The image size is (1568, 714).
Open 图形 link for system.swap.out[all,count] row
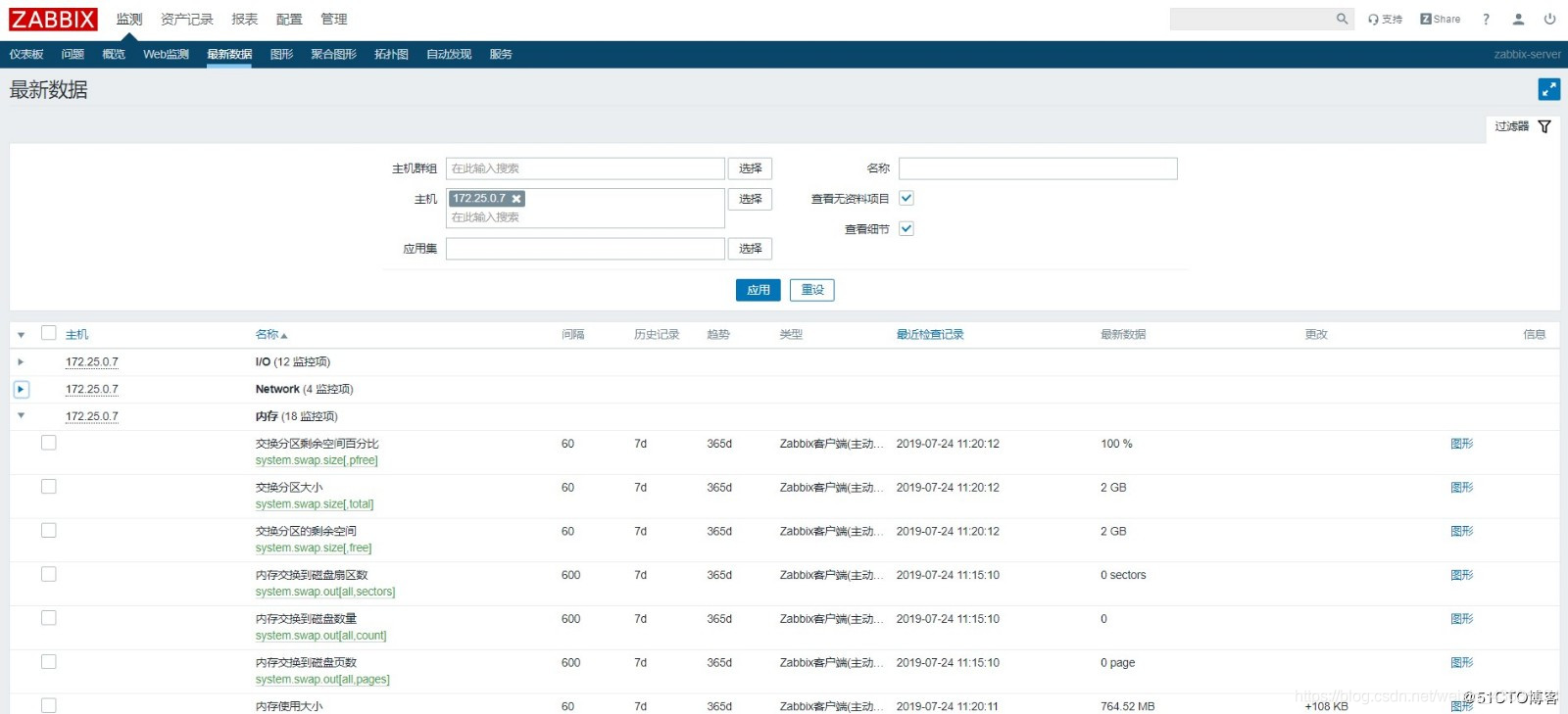[x=1462, y=619]
